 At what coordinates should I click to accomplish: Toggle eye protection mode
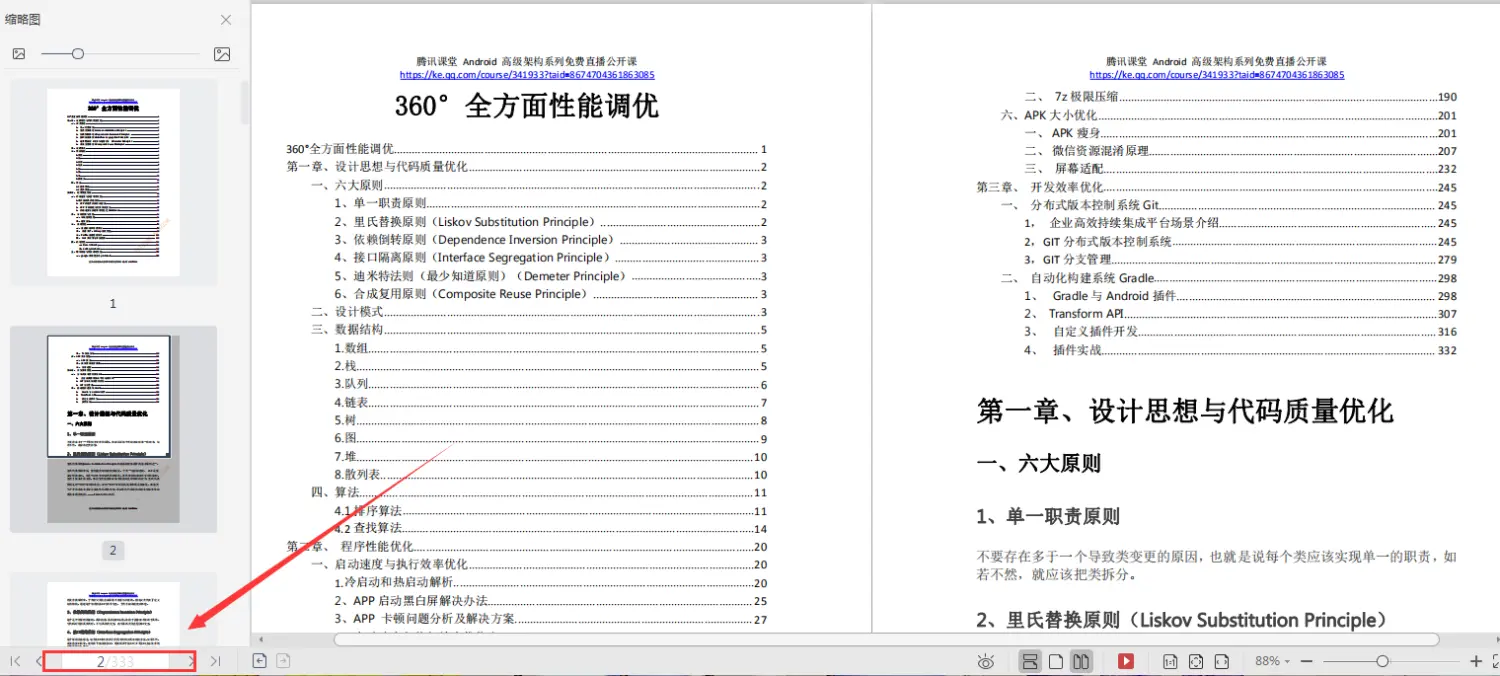986,661
